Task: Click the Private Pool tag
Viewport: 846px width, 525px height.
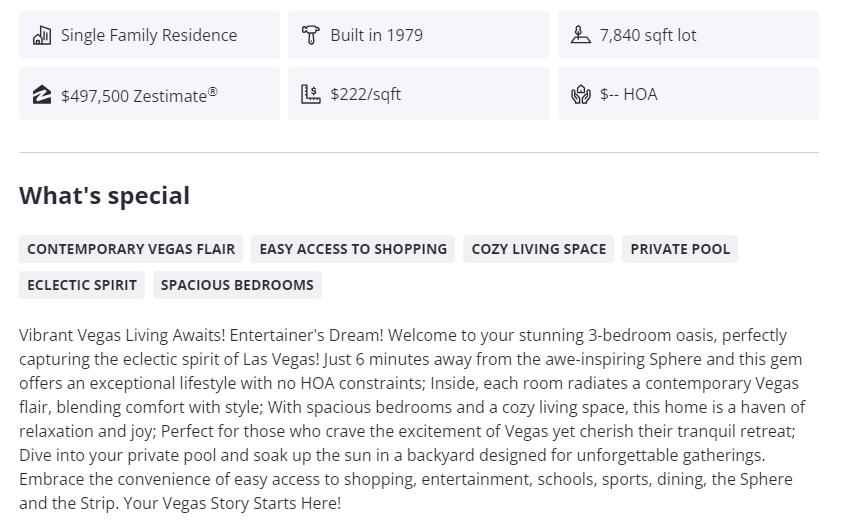Action: point(680,249)
